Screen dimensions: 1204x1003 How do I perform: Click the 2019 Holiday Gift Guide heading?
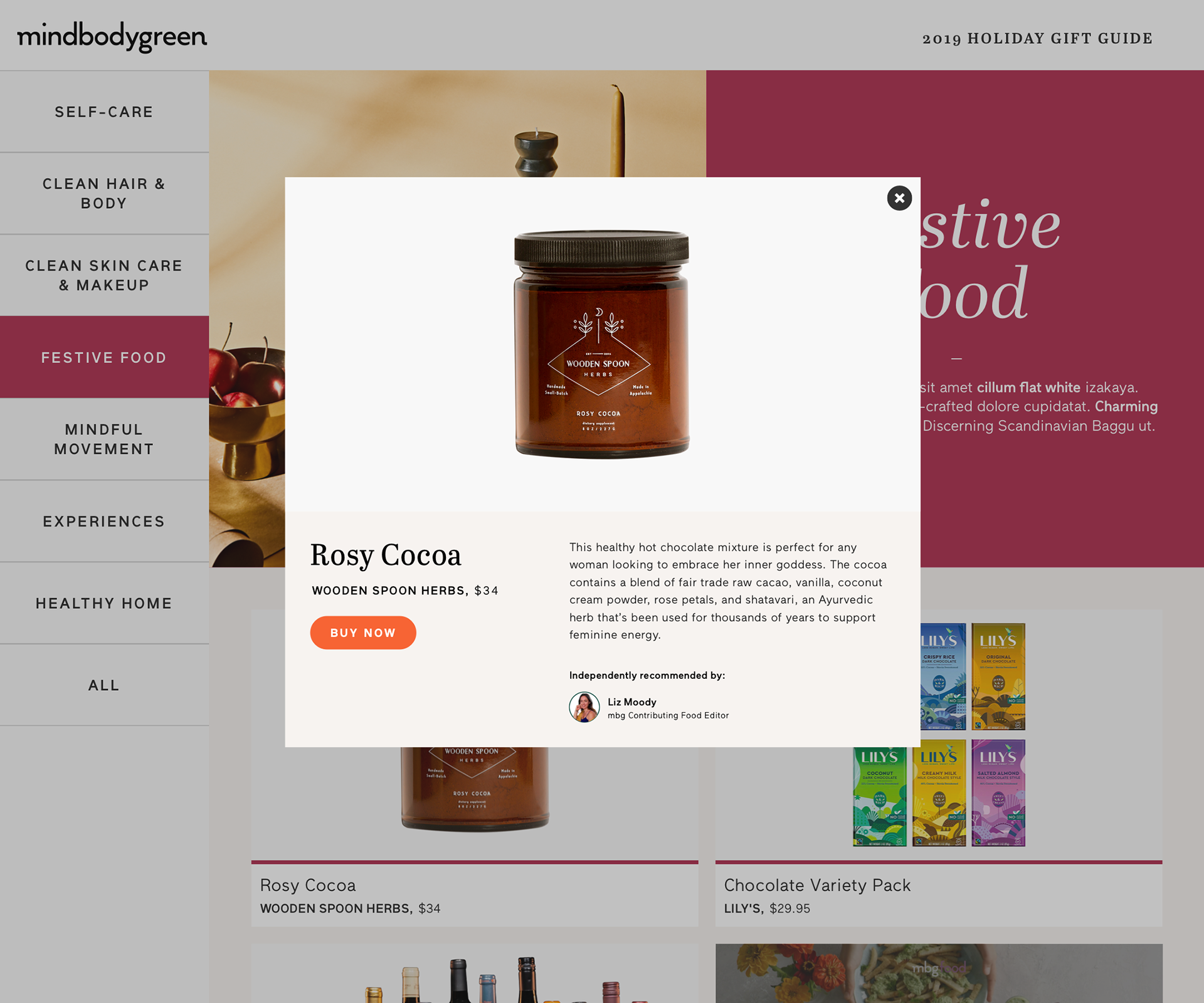[1037, 38]
